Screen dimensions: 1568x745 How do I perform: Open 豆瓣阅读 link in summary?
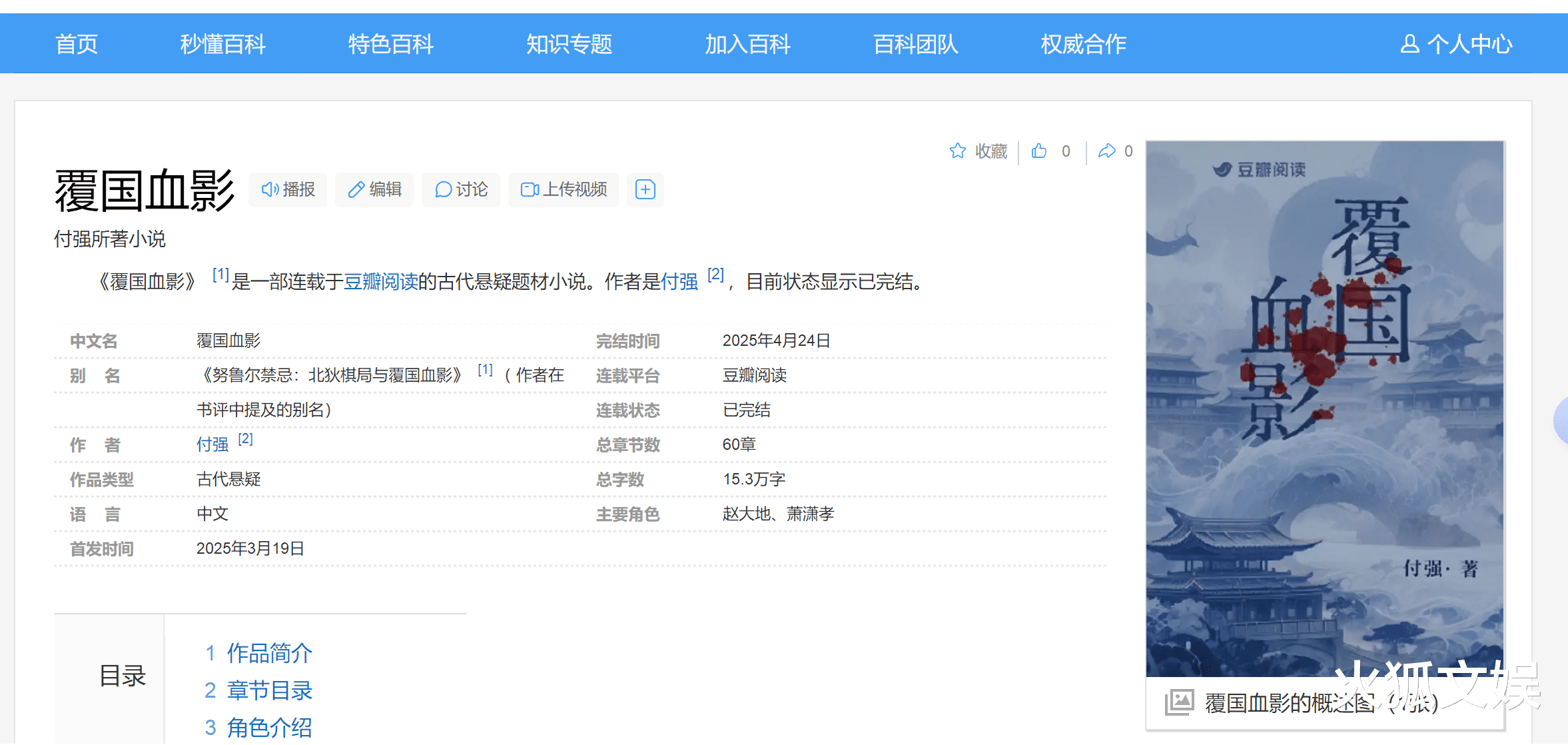tap(380, 282)
